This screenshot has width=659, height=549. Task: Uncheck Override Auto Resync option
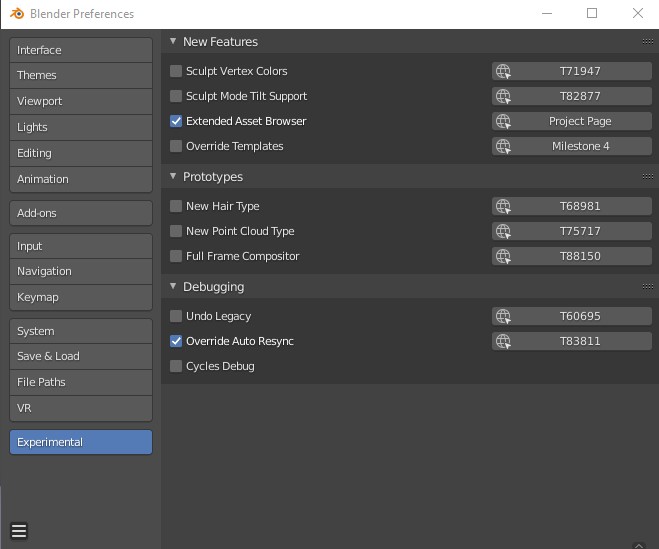[176, 341]
